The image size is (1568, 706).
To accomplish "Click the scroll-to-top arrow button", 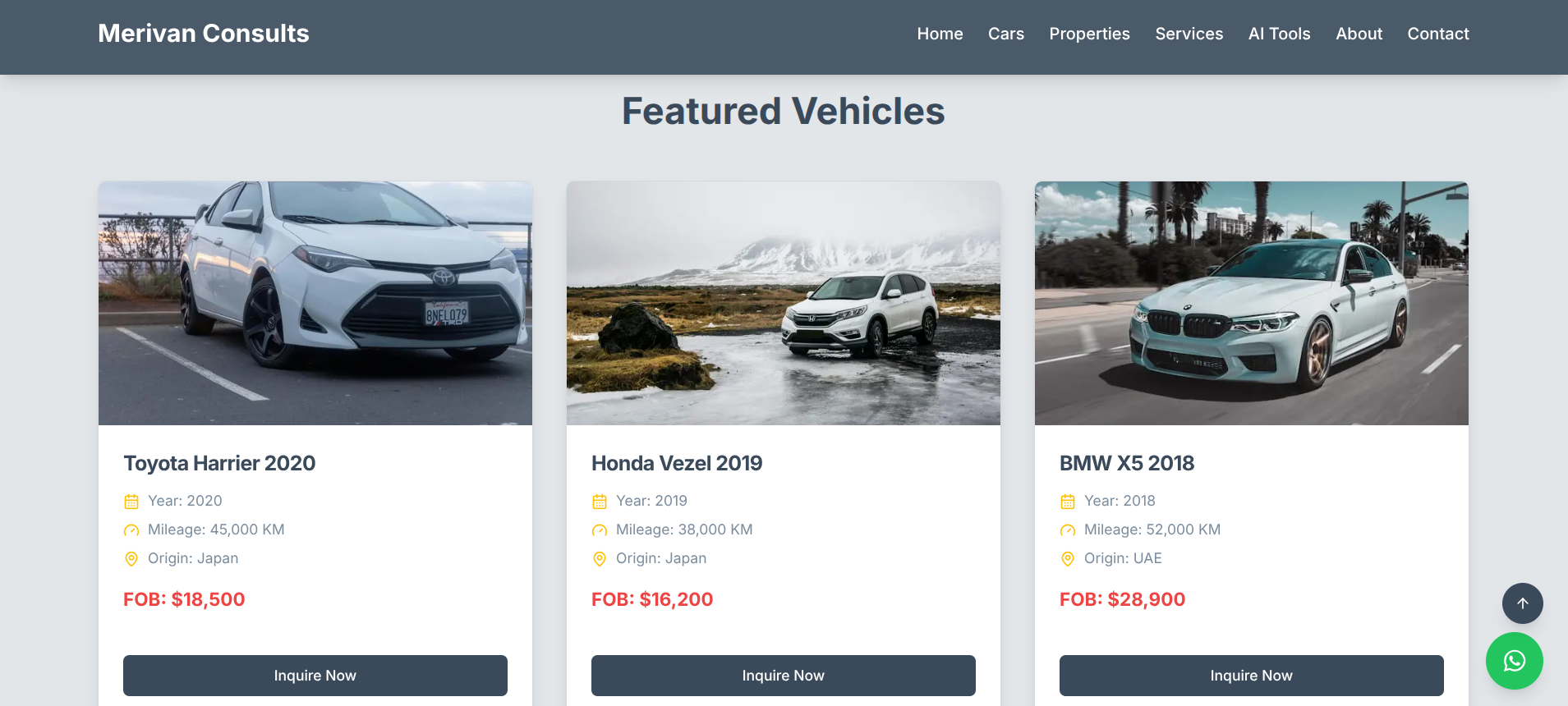I will (x=1522, y=603).
